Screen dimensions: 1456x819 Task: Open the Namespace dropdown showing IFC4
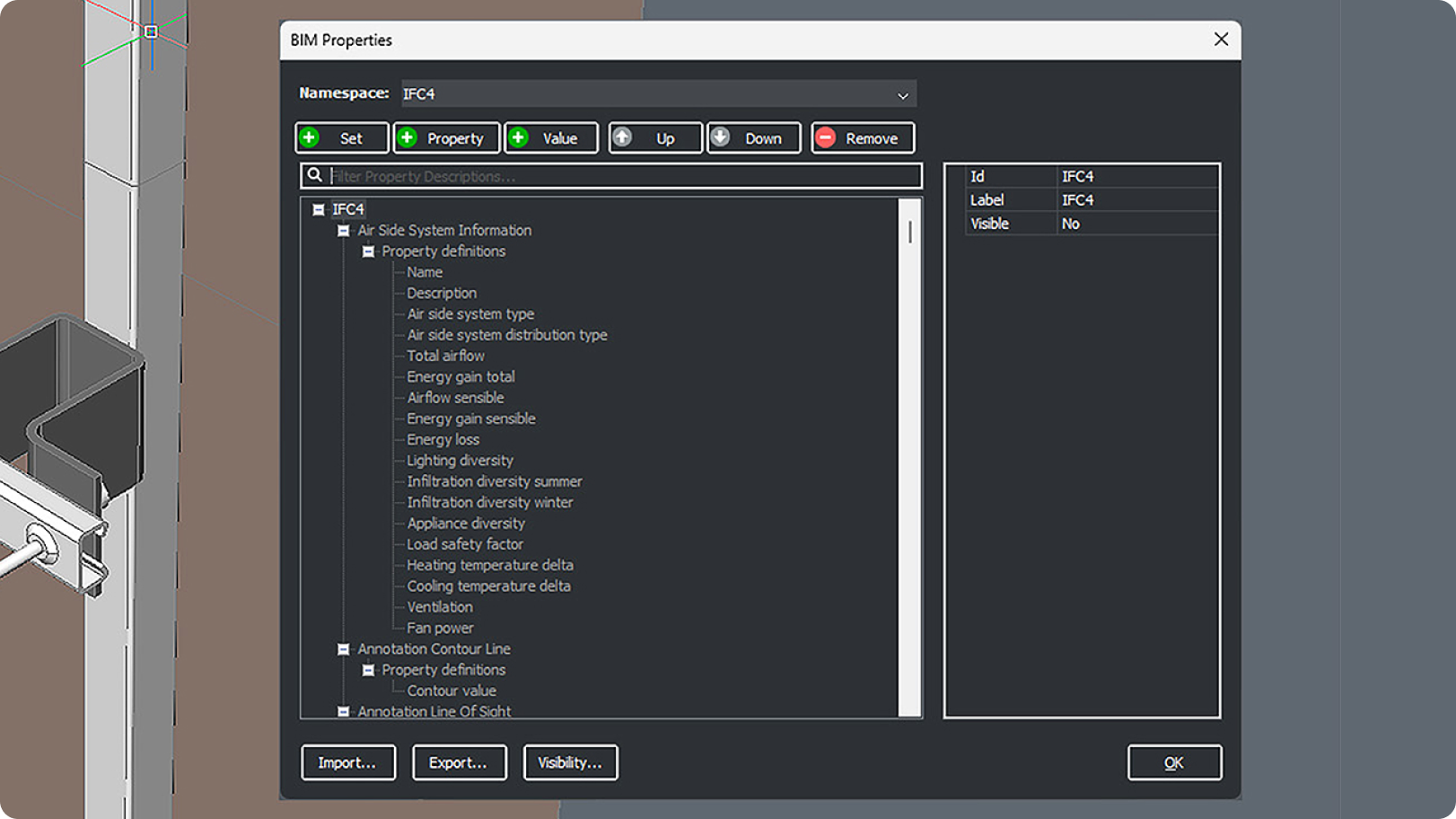pos(904,94)
